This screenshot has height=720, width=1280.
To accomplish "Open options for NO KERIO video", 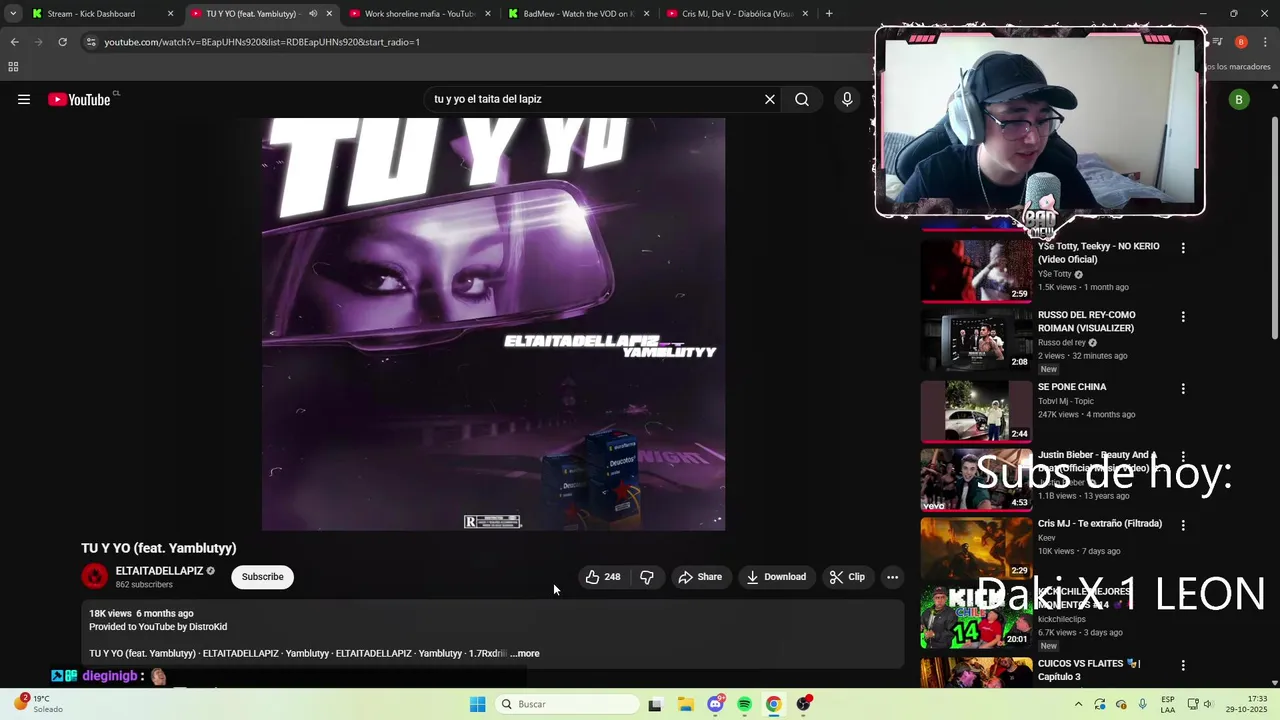I will (x=1183, y=248).
